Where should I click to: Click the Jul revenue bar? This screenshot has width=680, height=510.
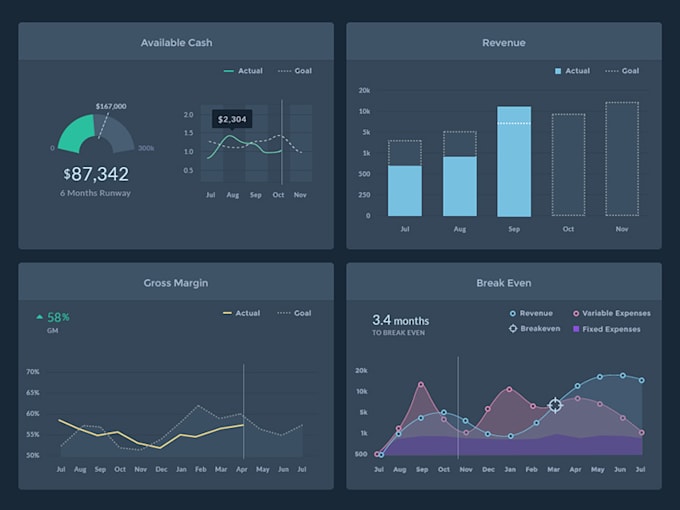click(405, 190)
